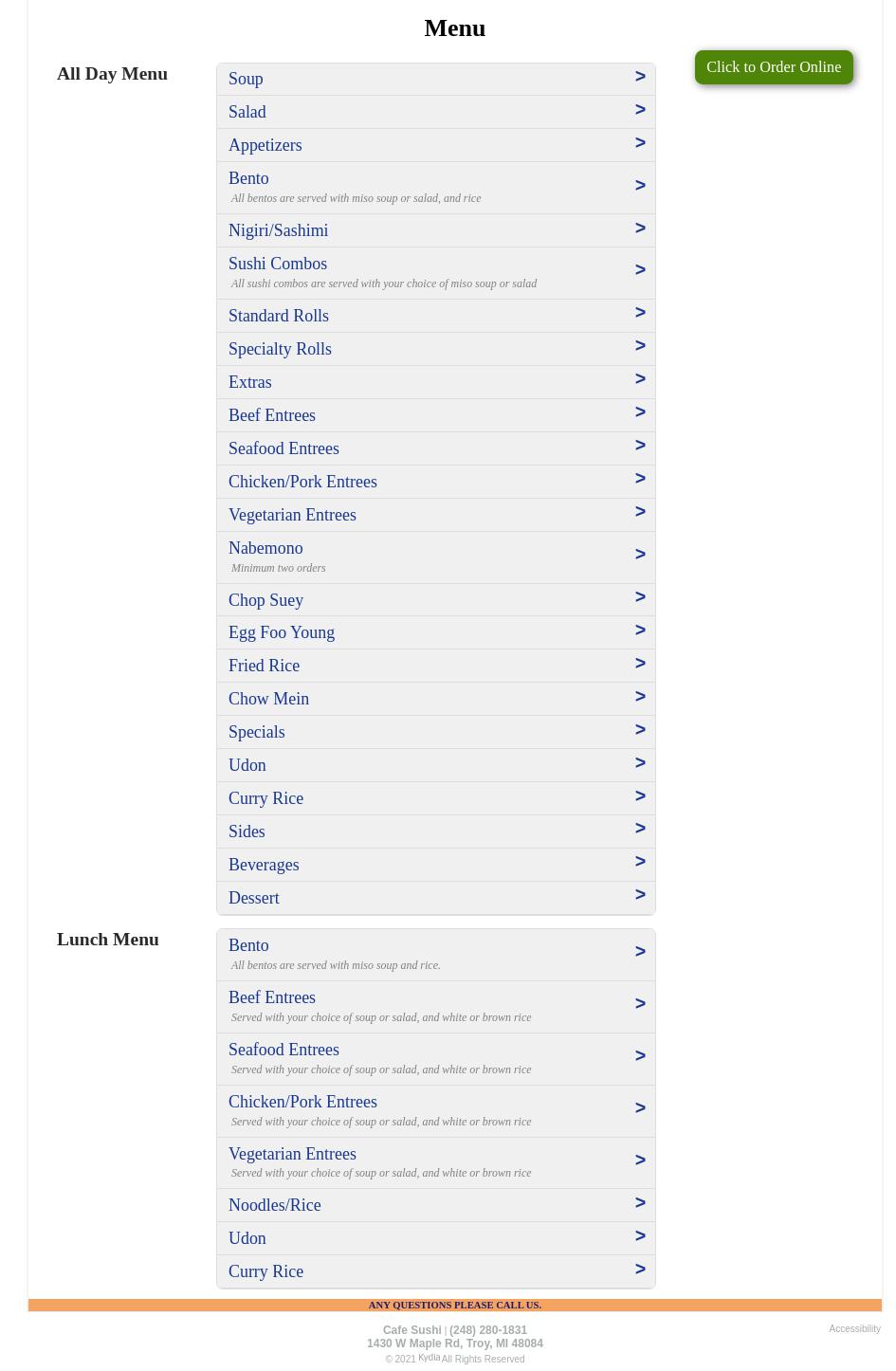Viewport: 896px width, 1371px height.
Task: Click the arrow beside Appetizers
Action: click(640, 143)
